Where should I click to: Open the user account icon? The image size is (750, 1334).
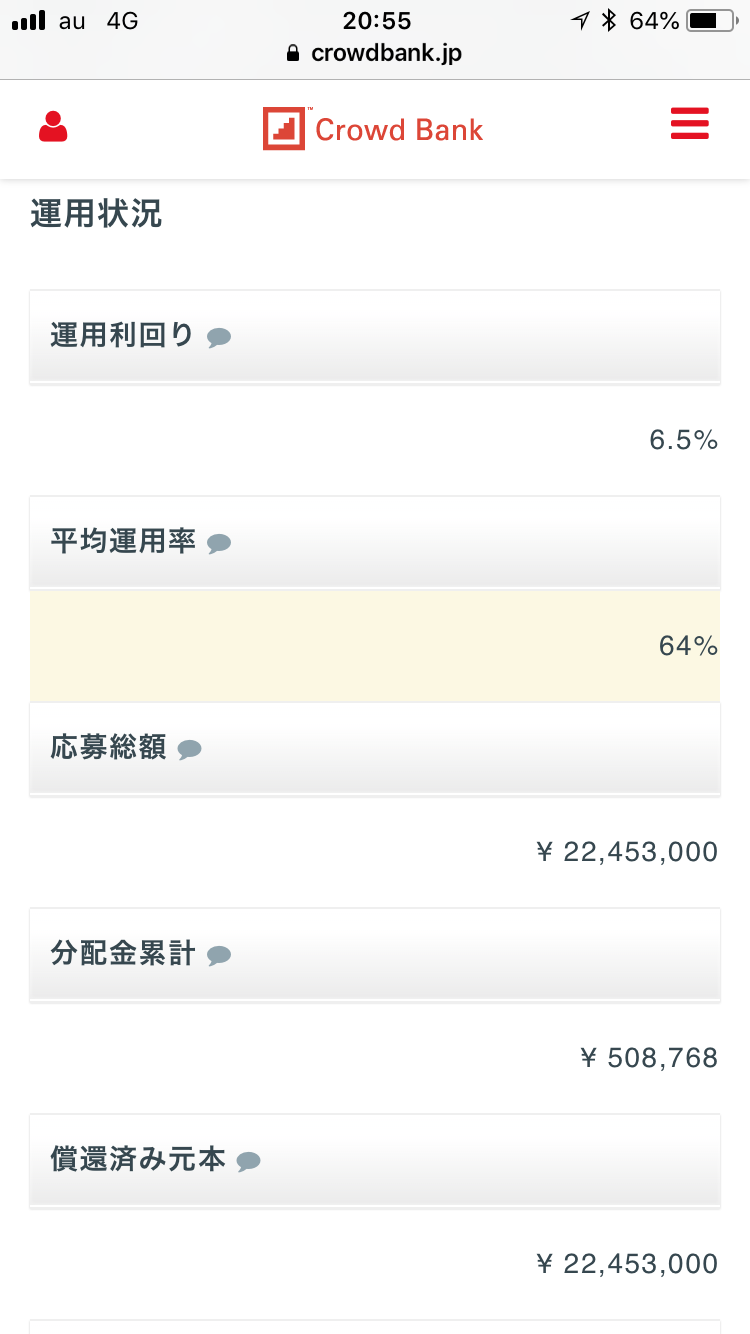(x=53, y=127)
